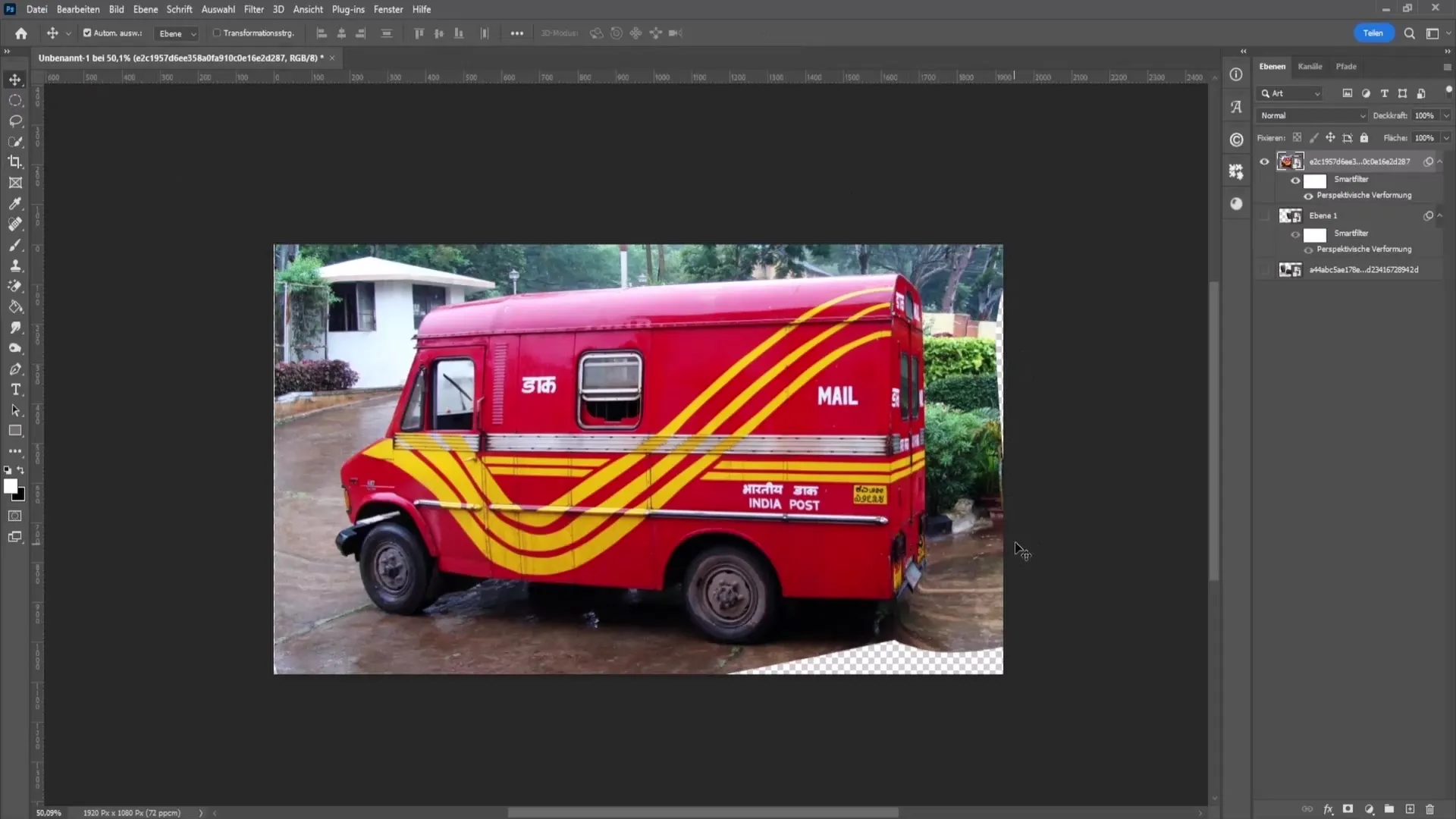The width and height of the screenshot is (1456, 819).
Task: Collapse smart filters of e2c1957d6ee3 layer
Action: pyautogui.click(x=1439, y=162)
